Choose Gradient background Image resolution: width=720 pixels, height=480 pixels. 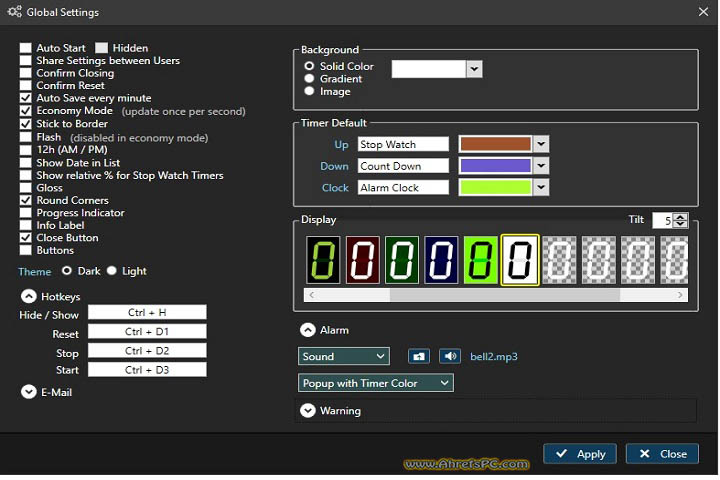309,79
